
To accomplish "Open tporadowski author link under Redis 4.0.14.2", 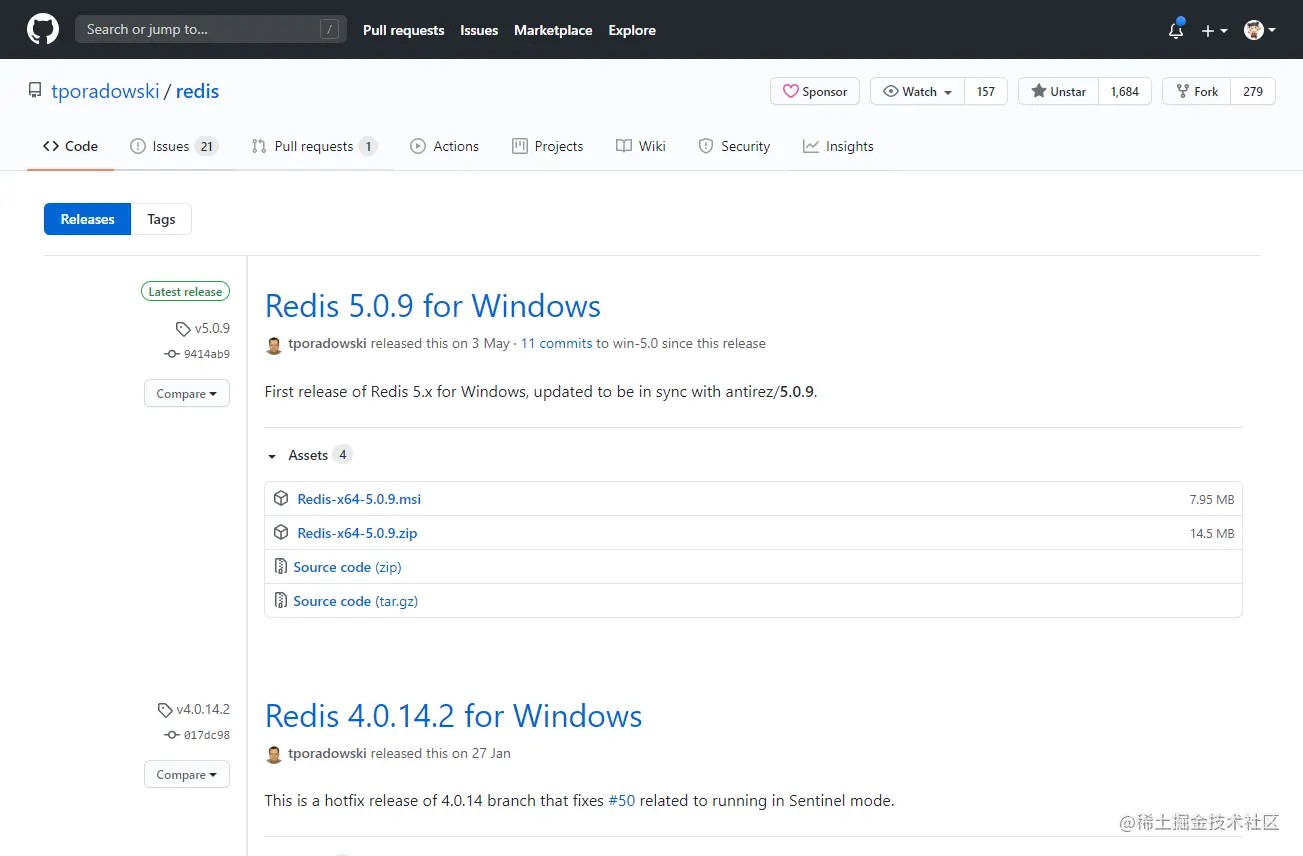I will pos(327,753).
